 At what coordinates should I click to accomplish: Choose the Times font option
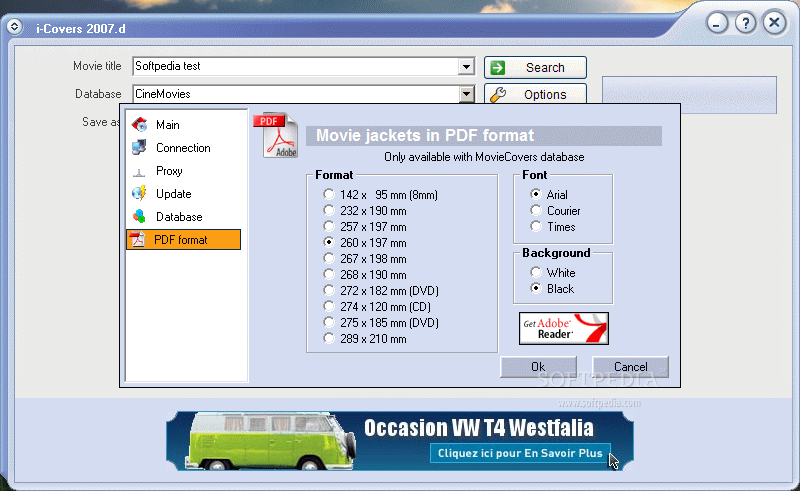click(x=553, y=227)
